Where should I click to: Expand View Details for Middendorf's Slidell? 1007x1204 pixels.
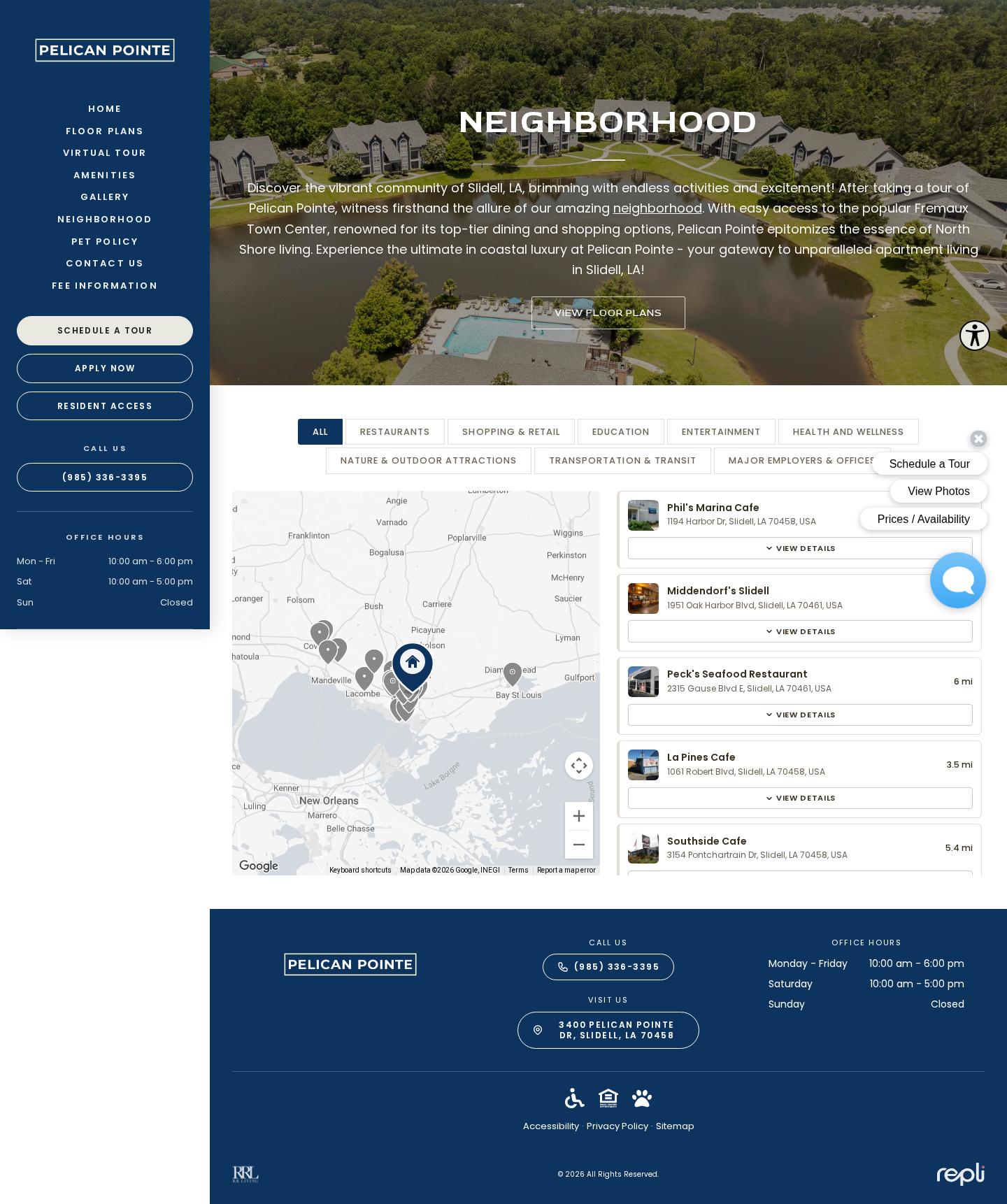point(800,631)
